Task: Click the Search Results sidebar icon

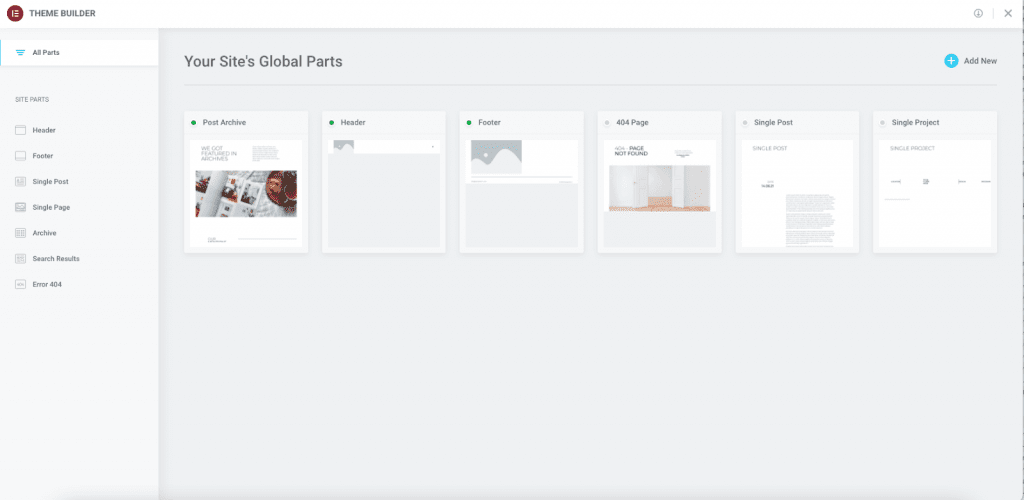Action: [x=20, y=259]
